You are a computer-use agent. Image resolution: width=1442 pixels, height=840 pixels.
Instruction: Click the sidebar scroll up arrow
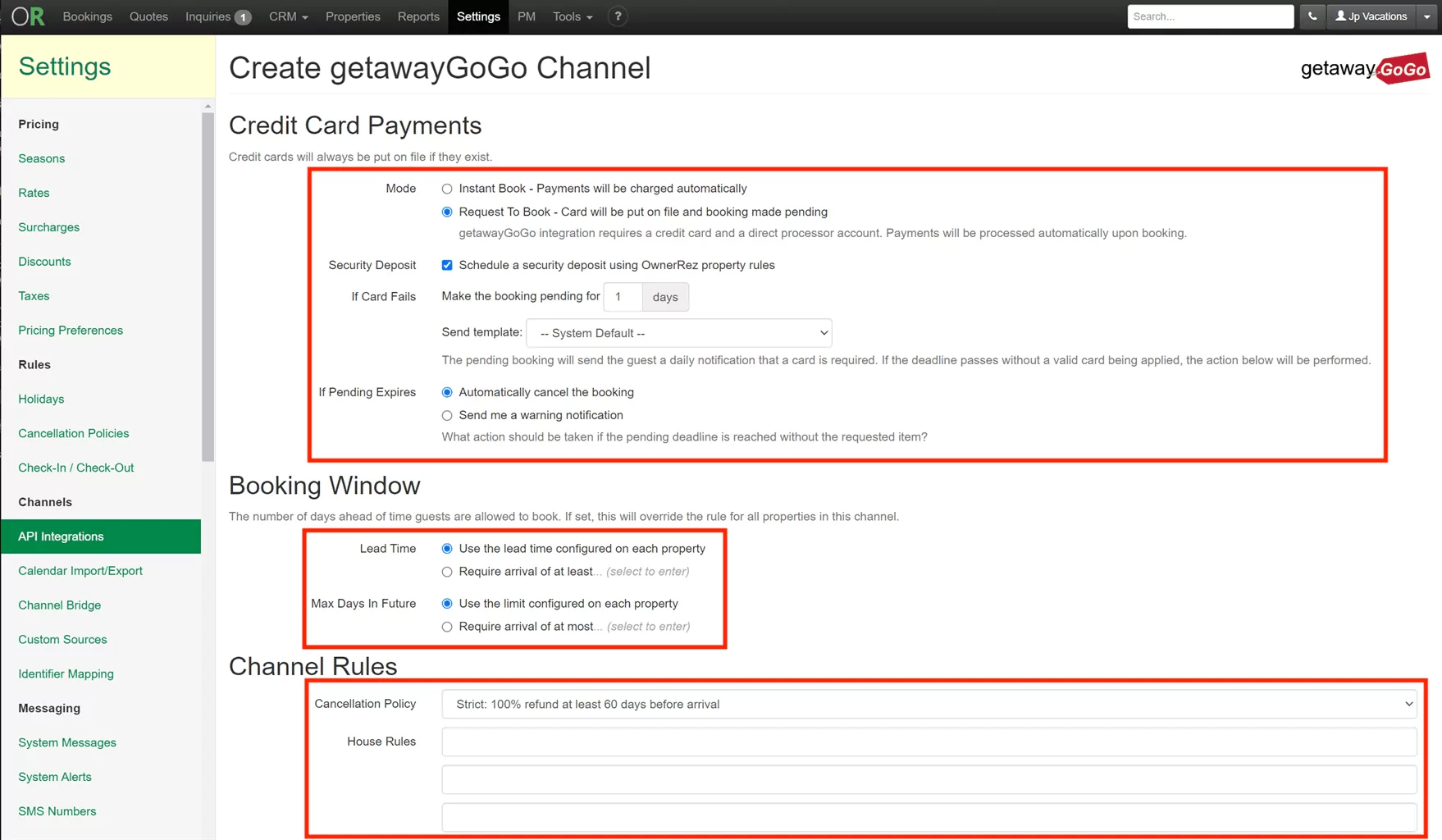coord(208,106)
